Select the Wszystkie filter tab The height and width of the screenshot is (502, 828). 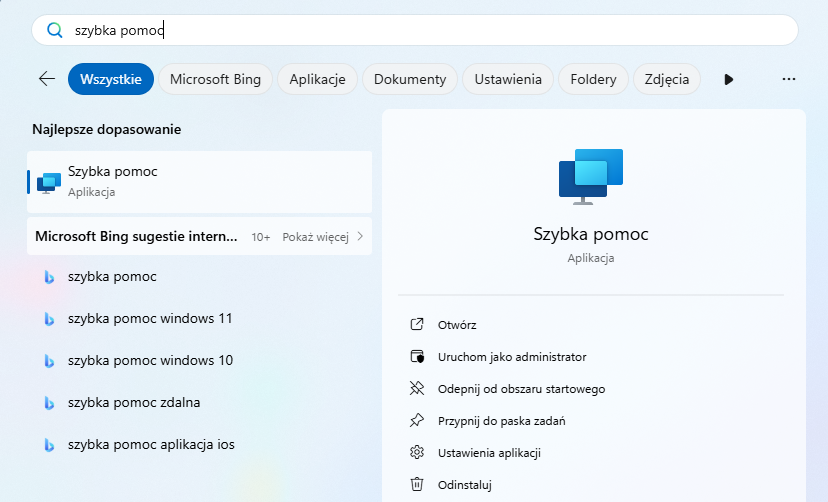[x=111, y=79]
